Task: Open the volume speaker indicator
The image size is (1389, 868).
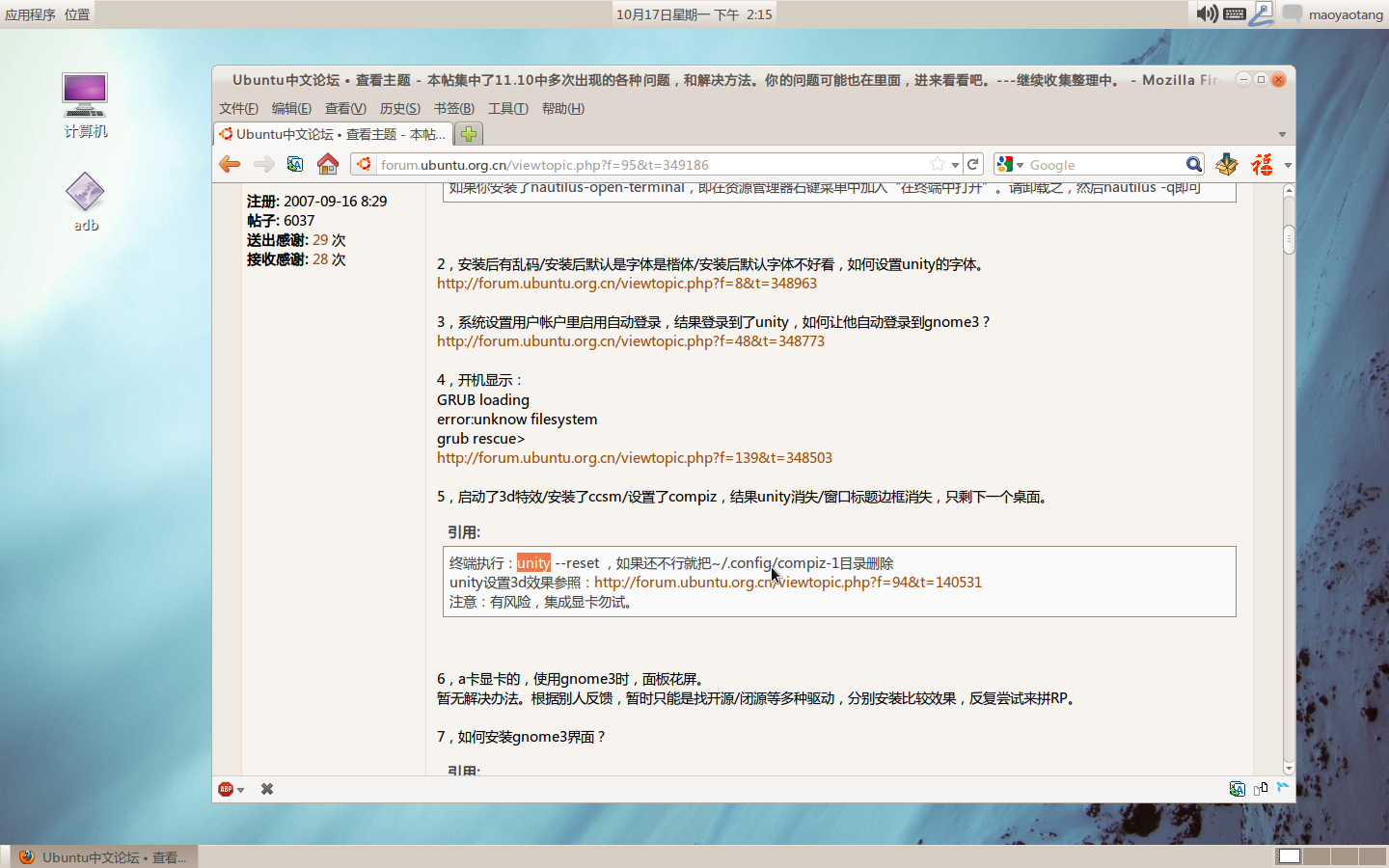Action: click(x=1207, y=14)
